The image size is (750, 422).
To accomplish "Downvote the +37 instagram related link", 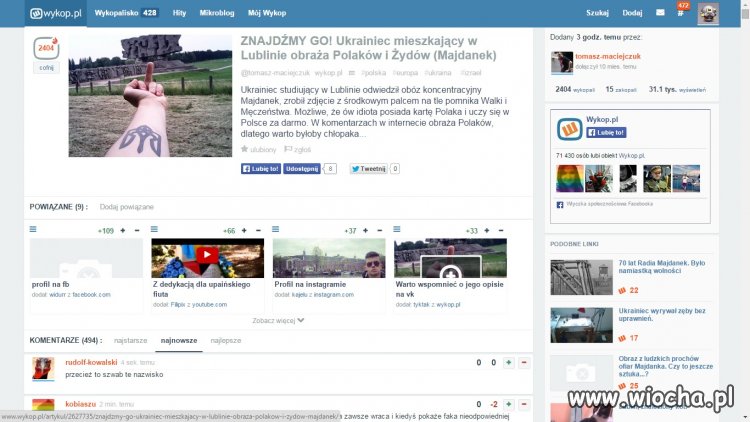I will click(380, 231).
